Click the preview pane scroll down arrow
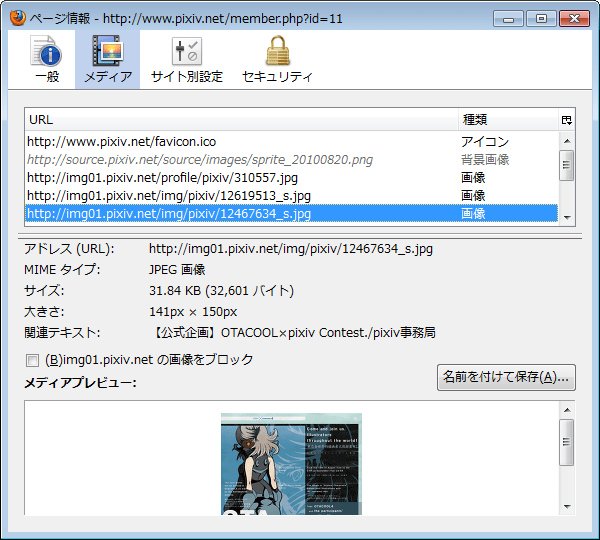600x540 pixels. 567,506
